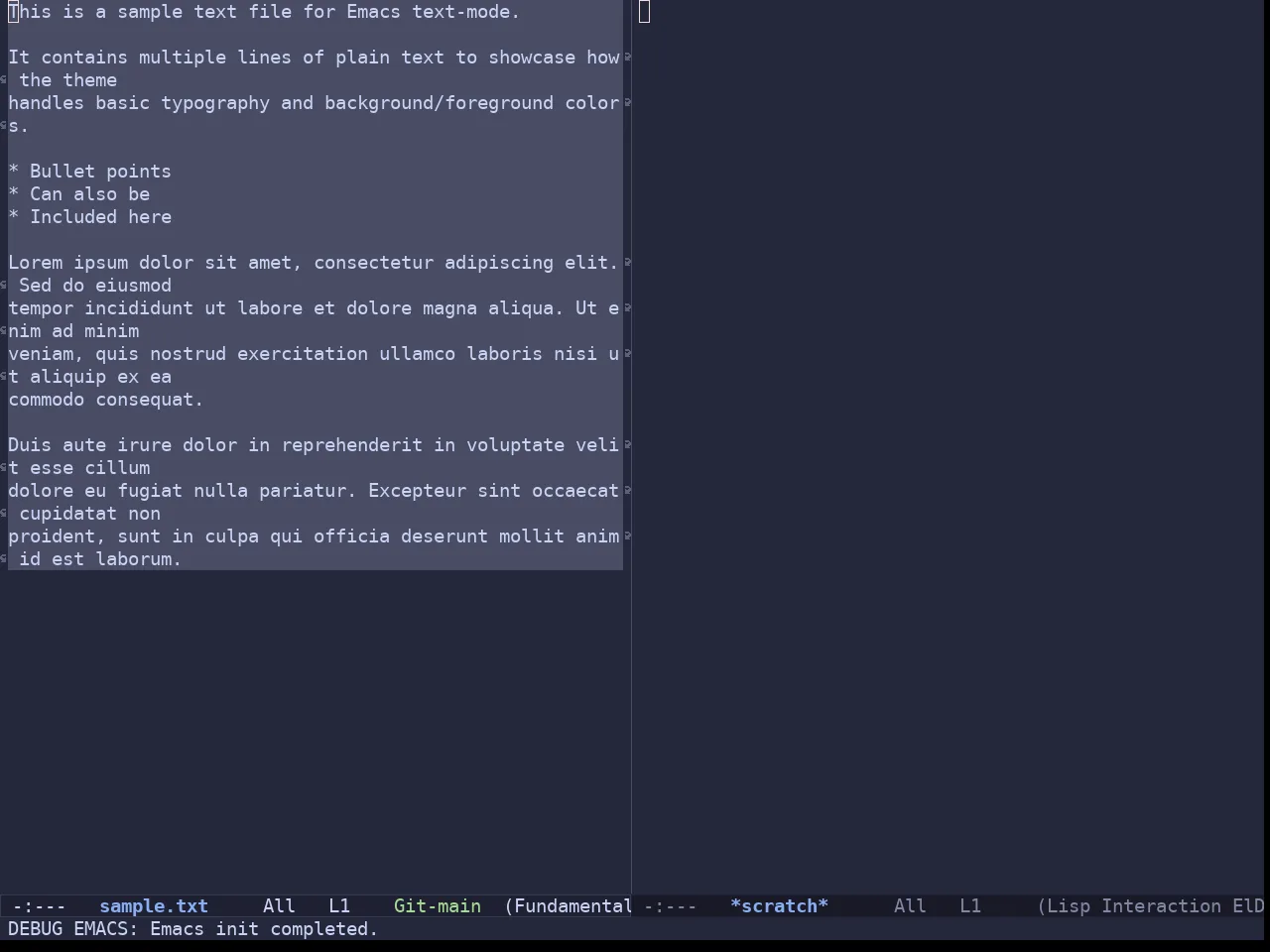The image size is (1270, 952).
Task: Click the All position indicator for *scratch*
Action: pyautogui.click(x=910, y=906)
